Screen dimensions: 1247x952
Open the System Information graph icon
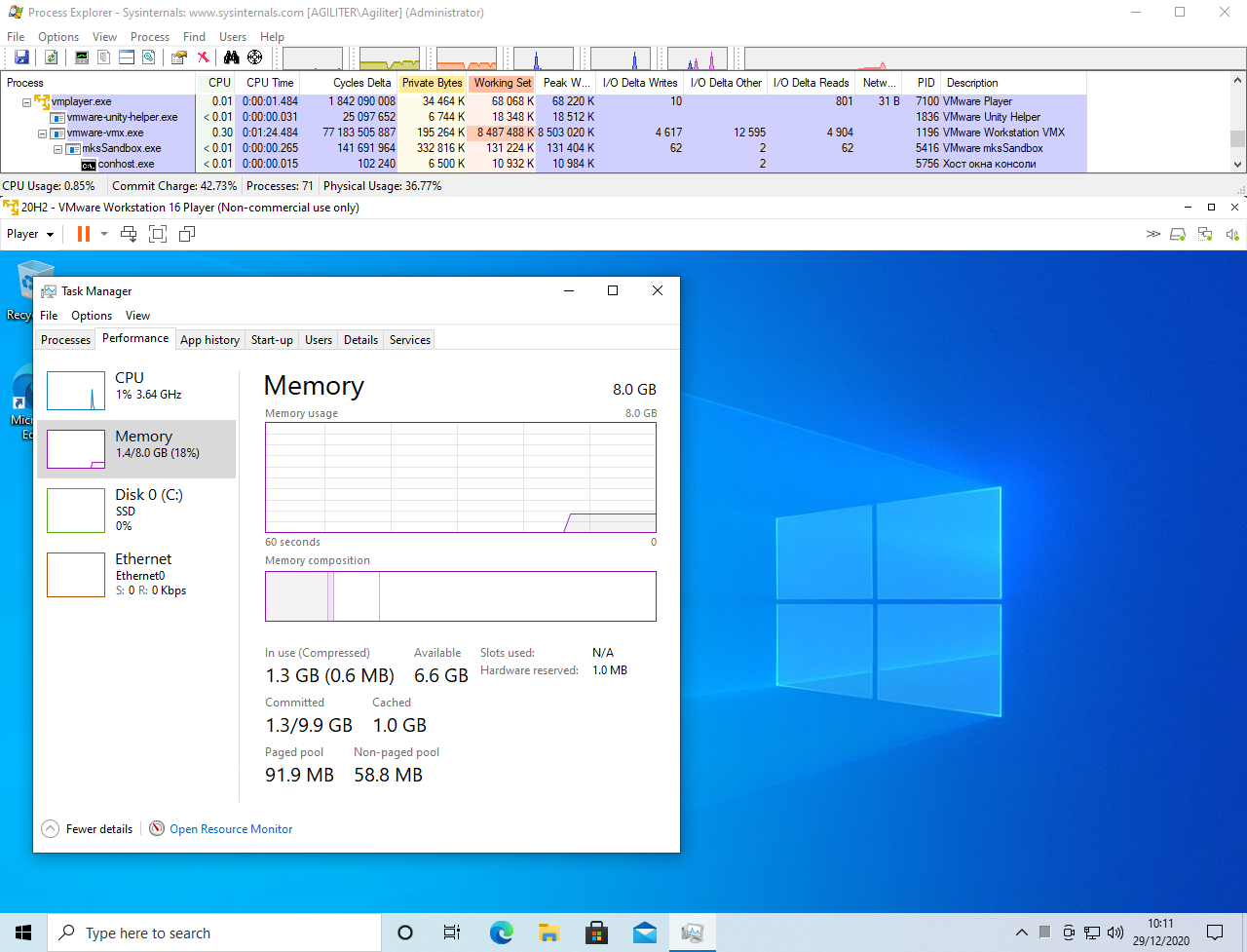[x=82, y=57]
